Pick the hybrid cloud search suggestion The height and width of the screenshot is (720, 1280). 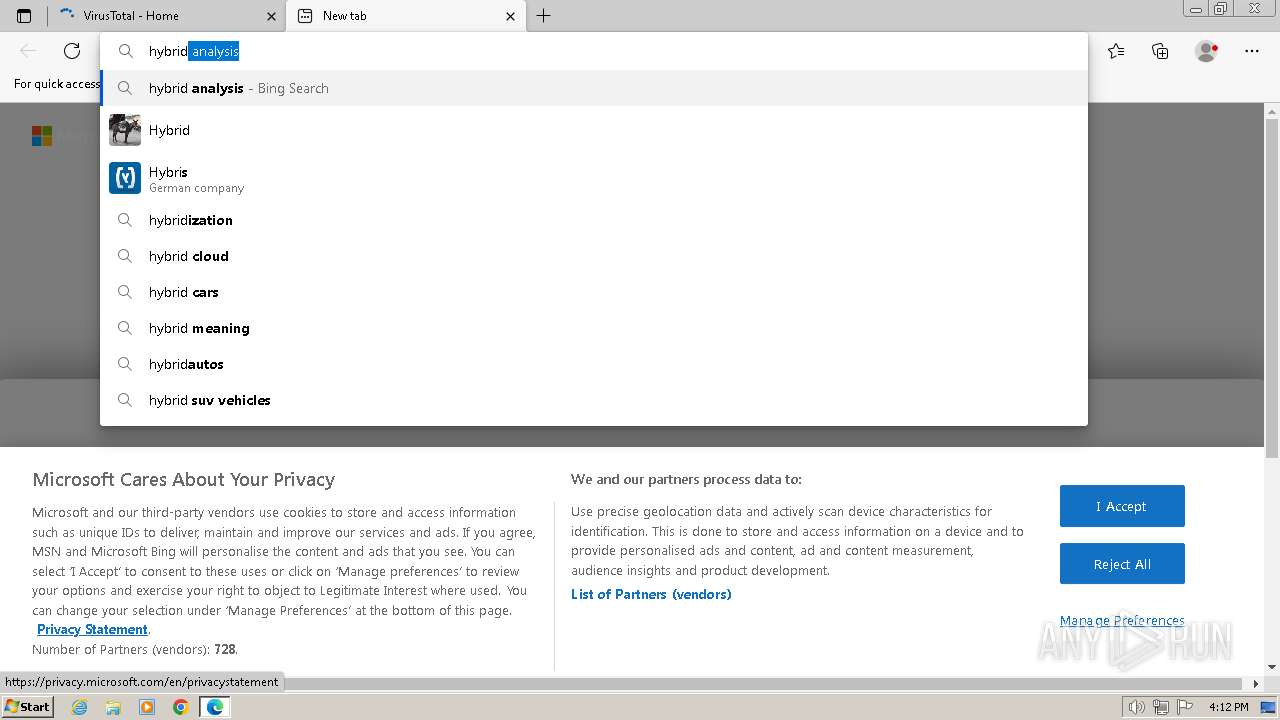(x=594, y=256)
